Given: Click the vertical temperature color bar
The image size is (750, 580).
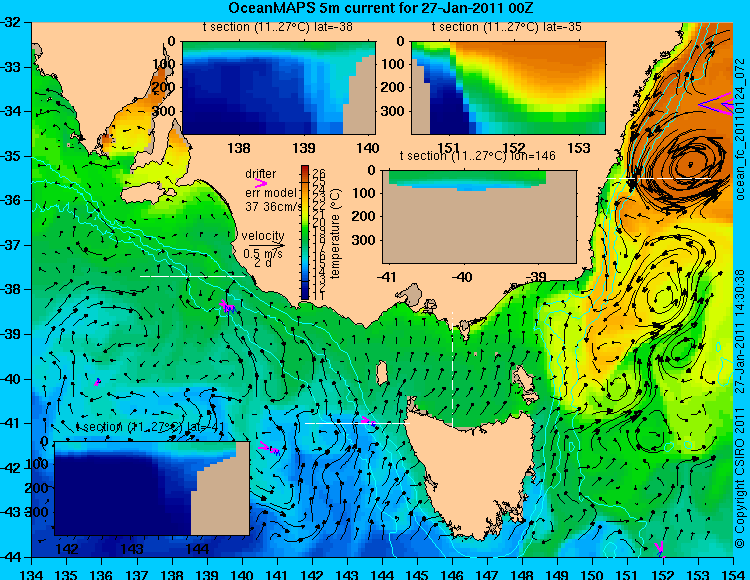Looking at the screenshot, I should click(306, 233).
